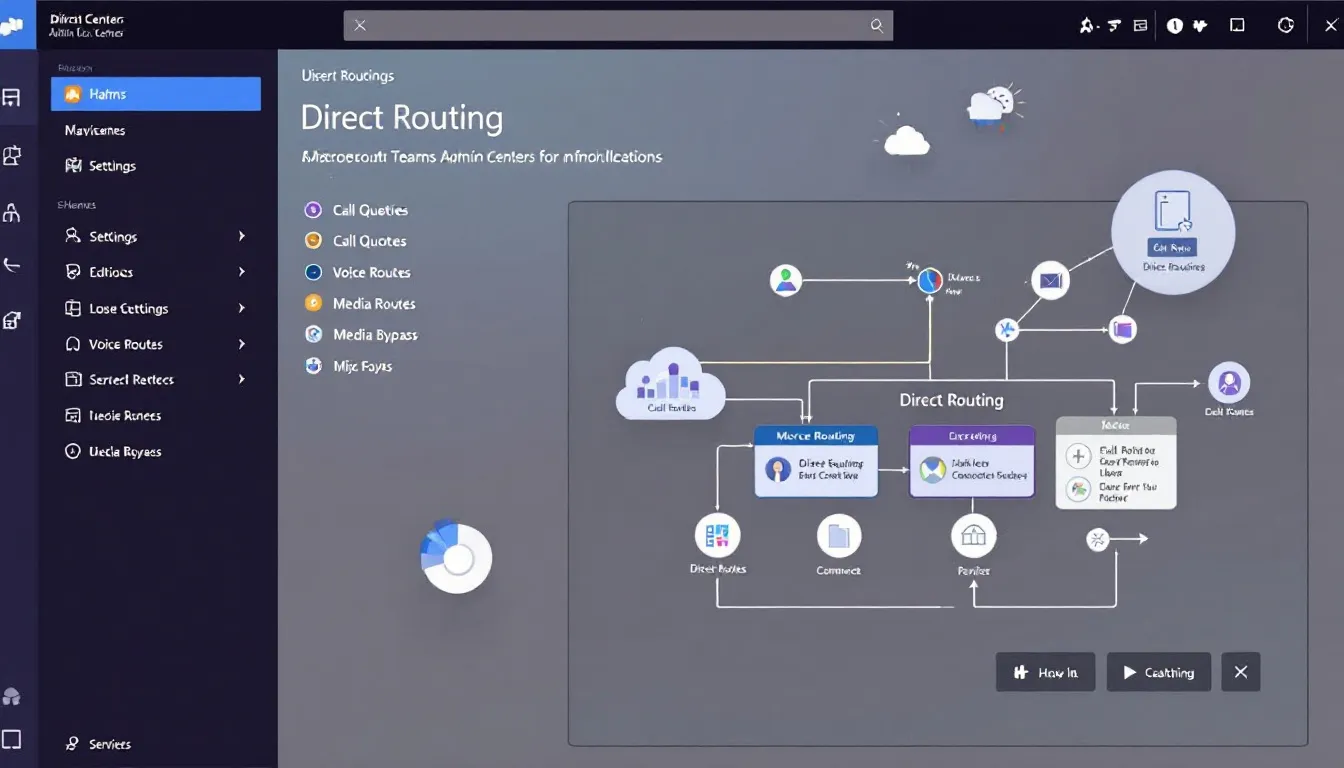
Task: Clear search with the X icon in search bar
Action: point(360,26)
